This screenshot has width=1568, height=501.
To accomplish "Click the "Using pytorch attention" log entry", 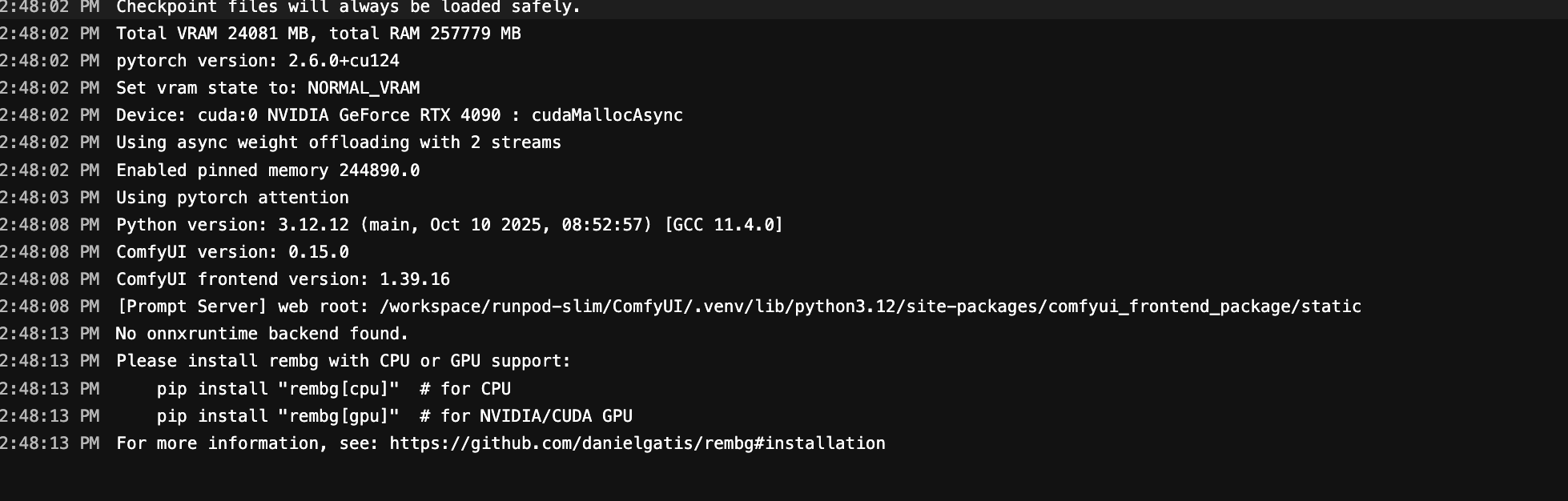I will (232, 198).
